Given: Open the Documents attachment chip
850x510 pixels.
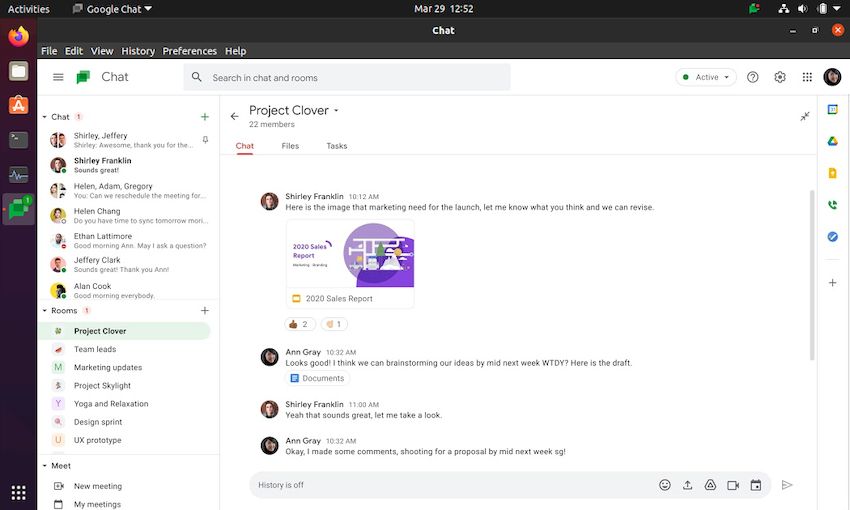Looking at the screenshot, I should pos(317,378).
